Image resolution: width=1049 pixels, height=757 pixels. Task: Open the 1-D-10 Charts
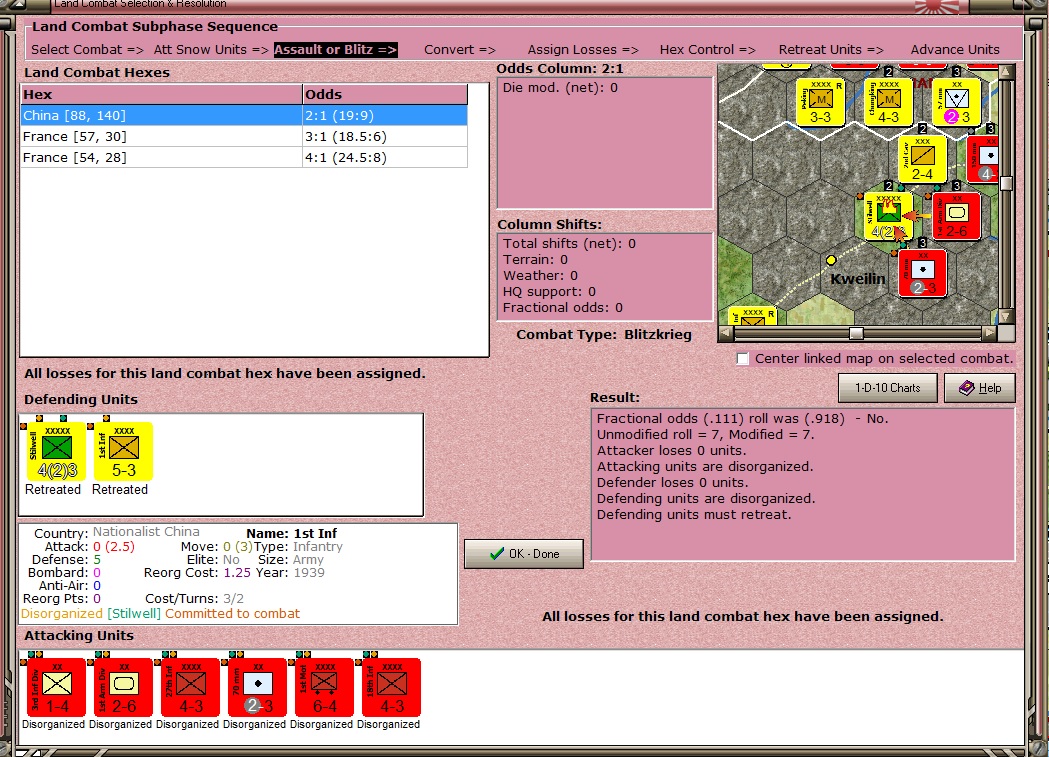[x=887, y=388]
